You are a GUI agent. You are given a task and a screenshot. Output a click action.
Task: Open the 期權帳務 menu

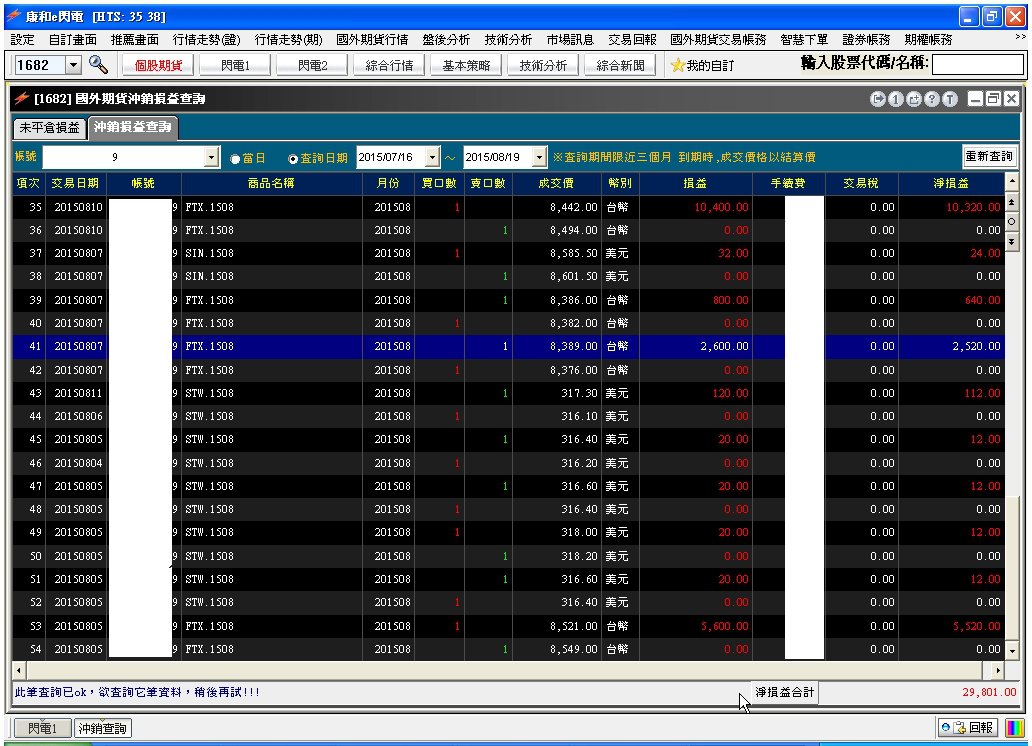(x=928, y=40)
